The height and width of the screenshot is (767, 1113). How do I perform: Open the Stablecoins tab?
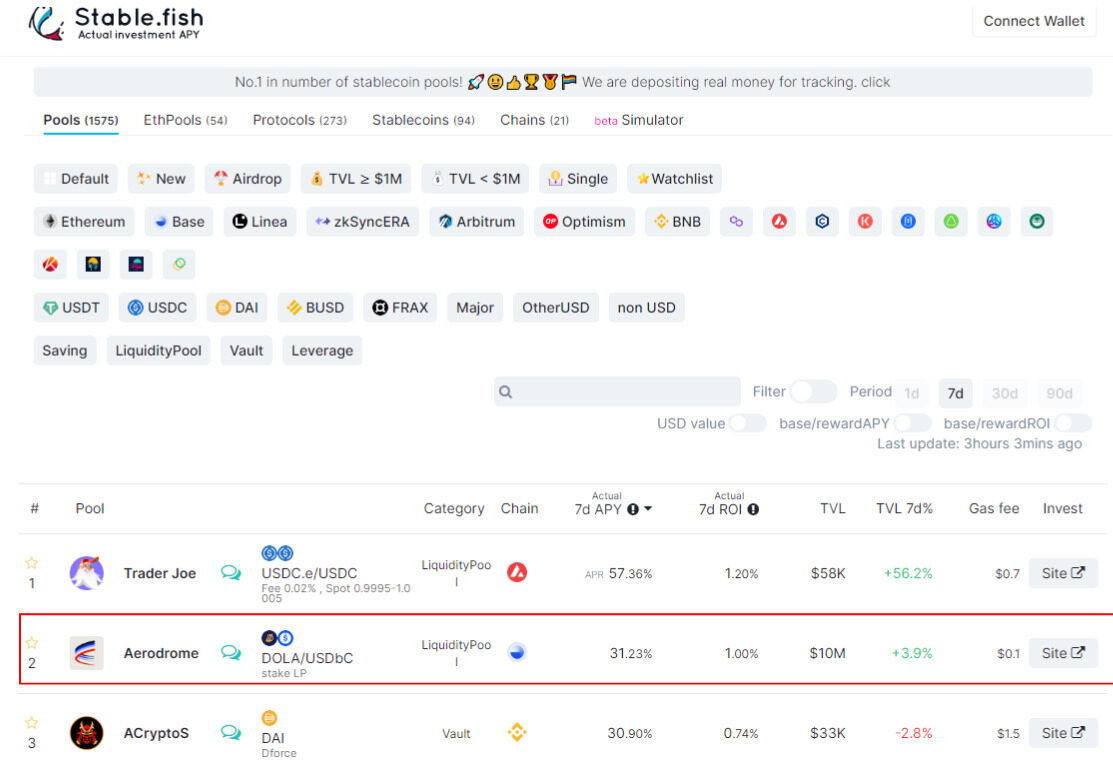(x=423, y=119)
